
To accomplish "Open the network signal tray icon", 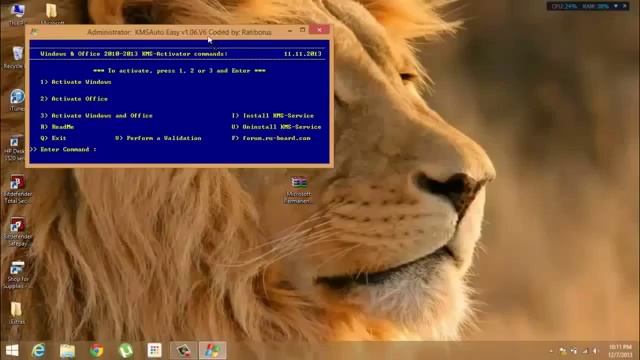I will point(585,351).
